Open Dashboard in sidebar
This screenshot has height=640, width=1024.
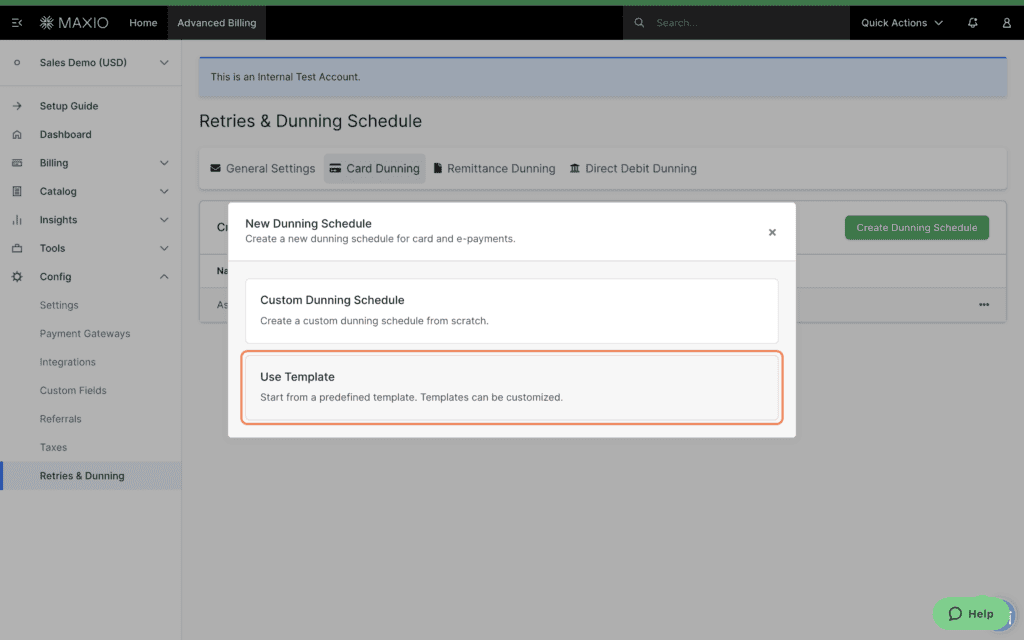pos(65,135)
